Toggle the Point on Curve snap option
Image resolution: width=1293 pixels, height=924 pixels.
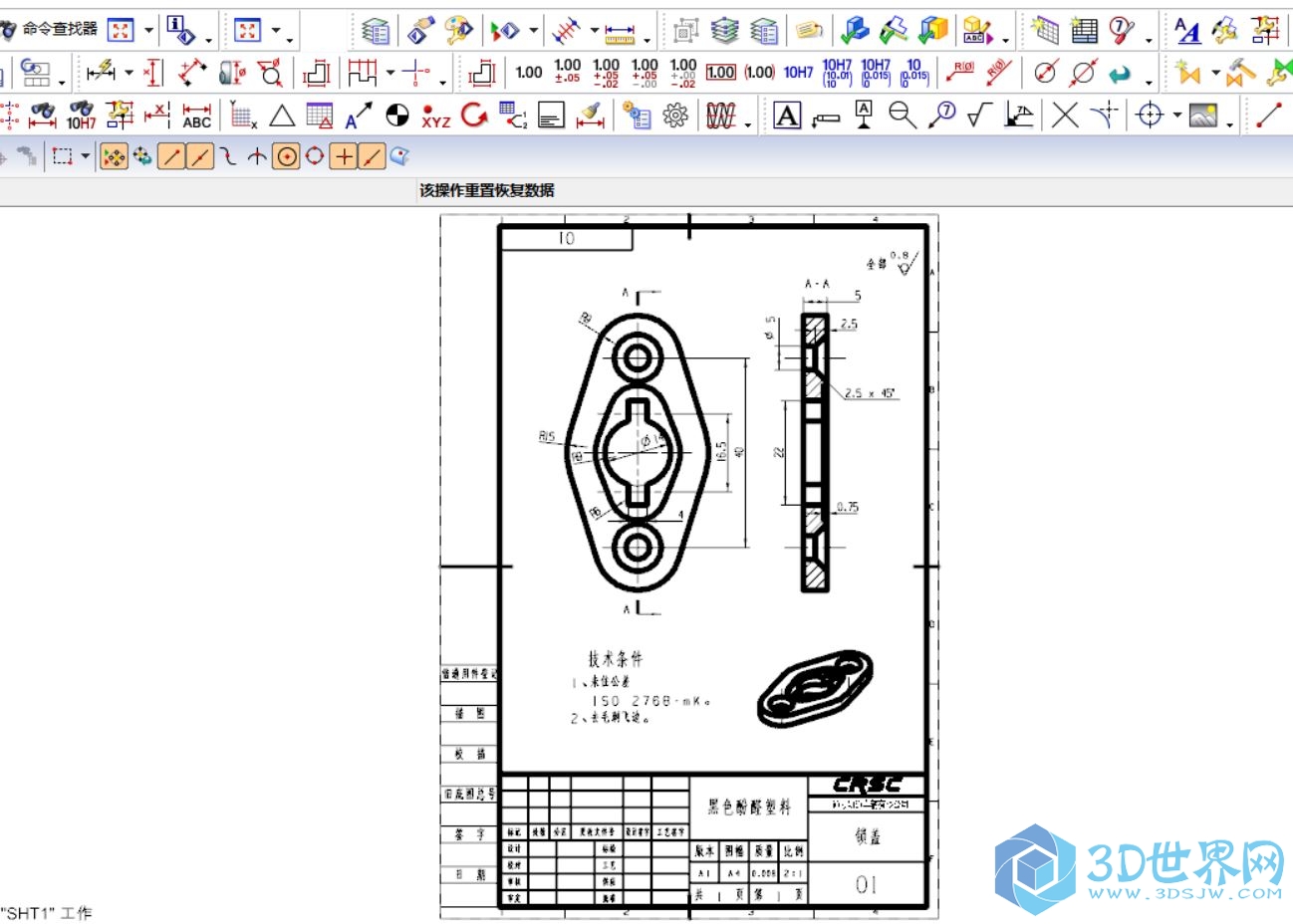(372, 156)
